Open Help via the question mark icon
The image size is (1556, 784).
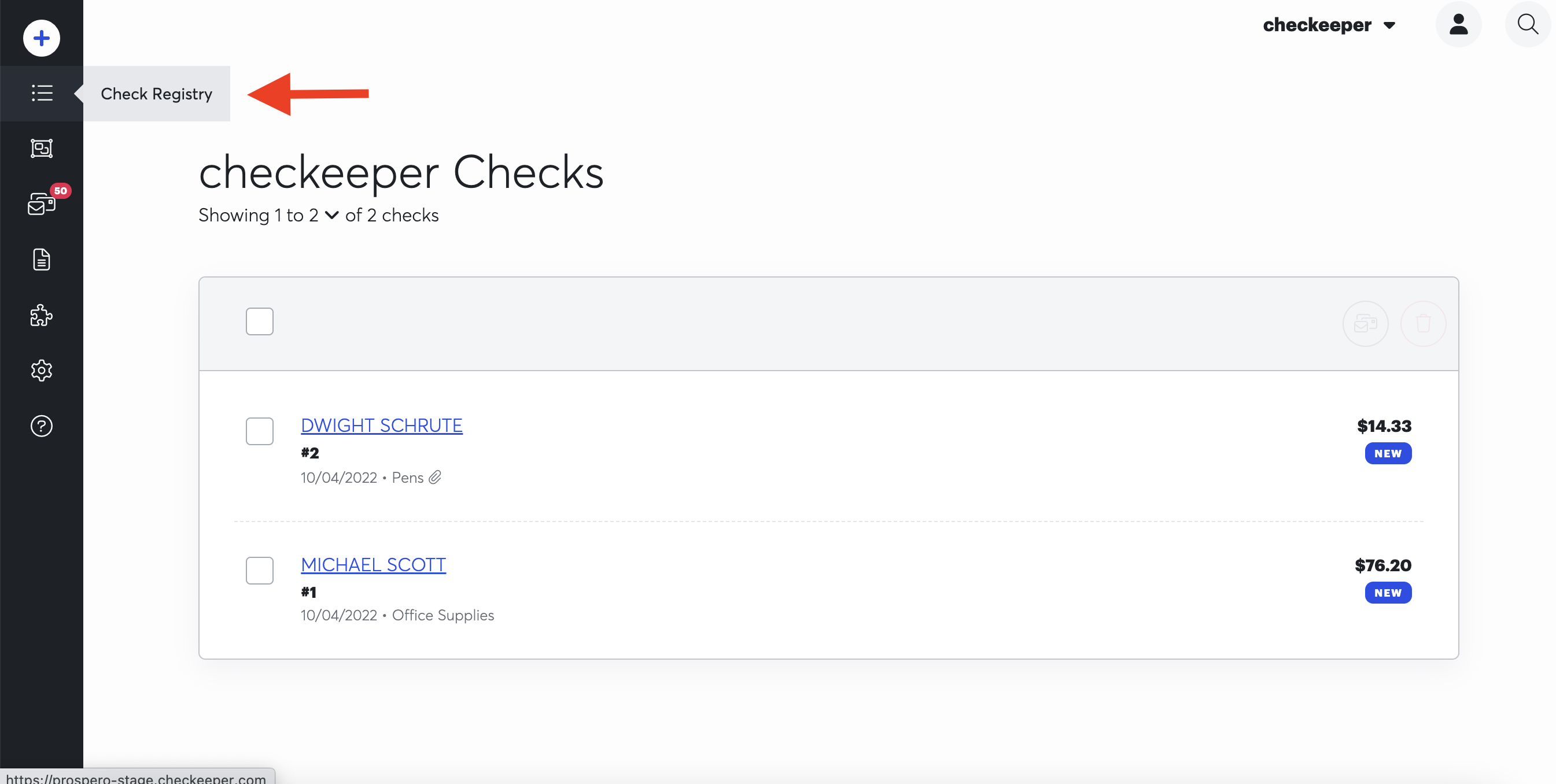(41, 426)
